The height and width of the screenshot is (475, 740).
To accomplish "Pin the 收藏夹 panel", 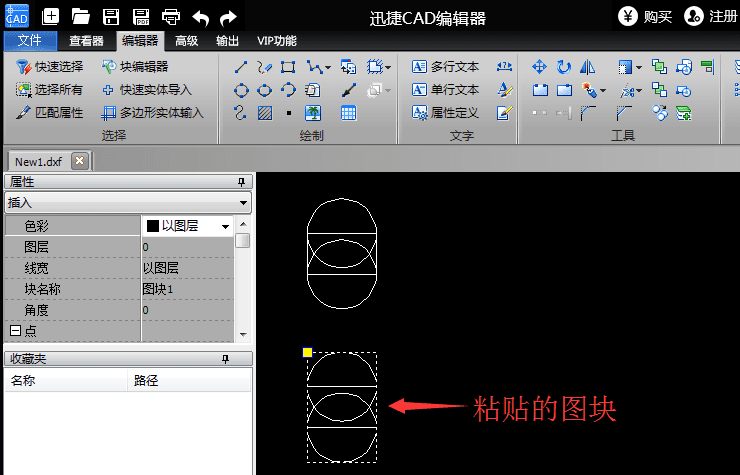I will tap(226, 359).
